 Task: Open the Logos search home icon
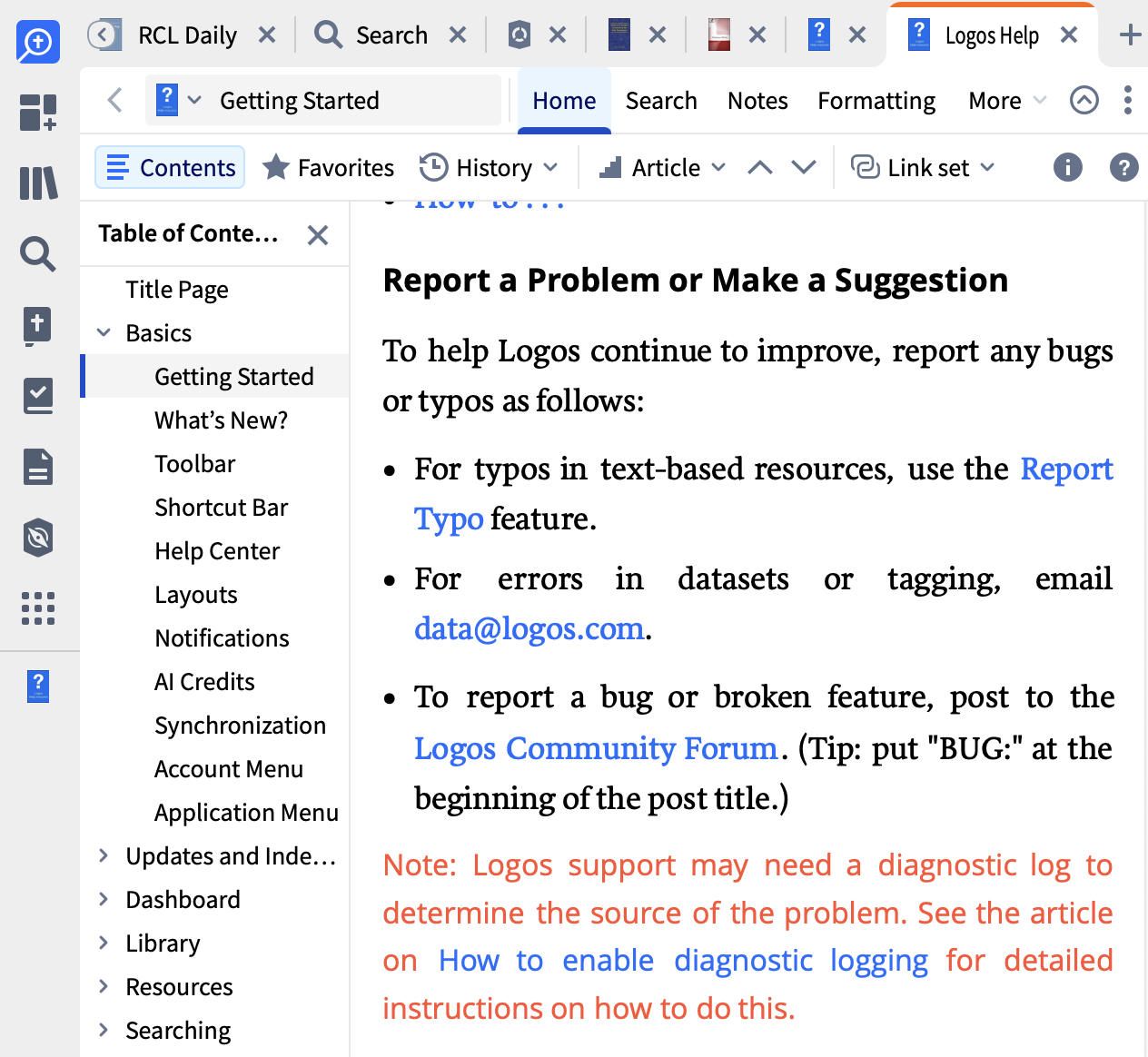click(x=38, y=42)
